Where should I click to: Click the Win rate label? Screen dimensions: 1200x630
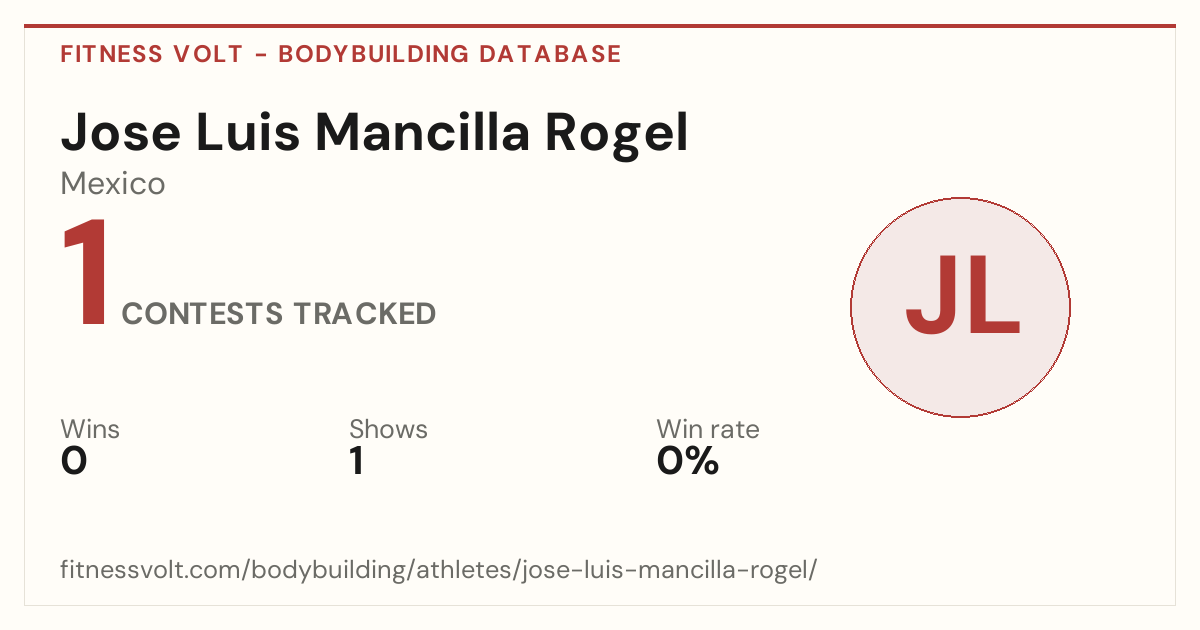coord(708,429)
